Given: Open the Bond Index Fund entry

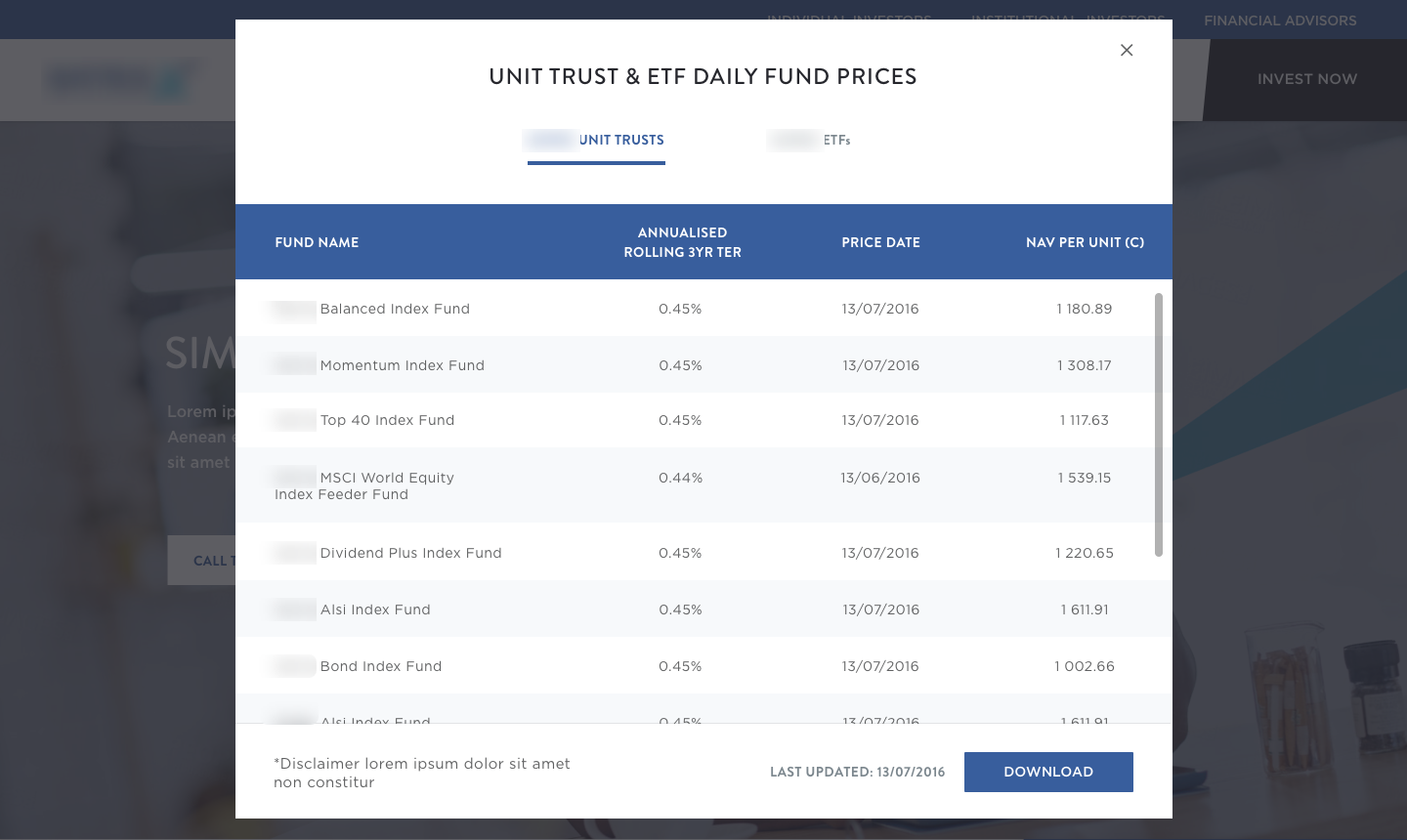Looking at the screenshot, I should pyautogui.click(x=381, y=666).
